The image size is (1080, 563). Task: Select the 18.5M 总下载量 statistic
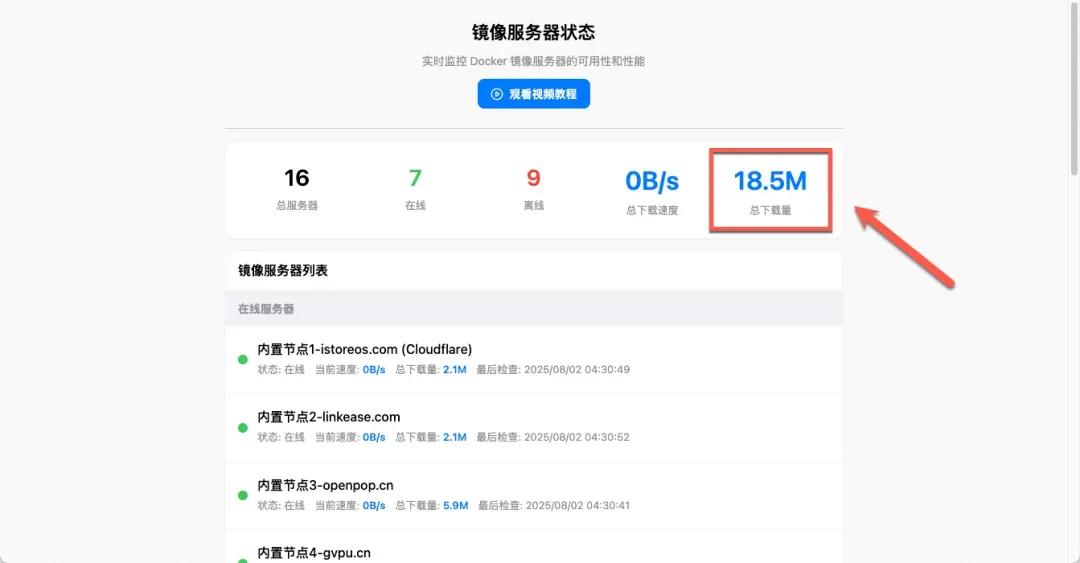770,192
